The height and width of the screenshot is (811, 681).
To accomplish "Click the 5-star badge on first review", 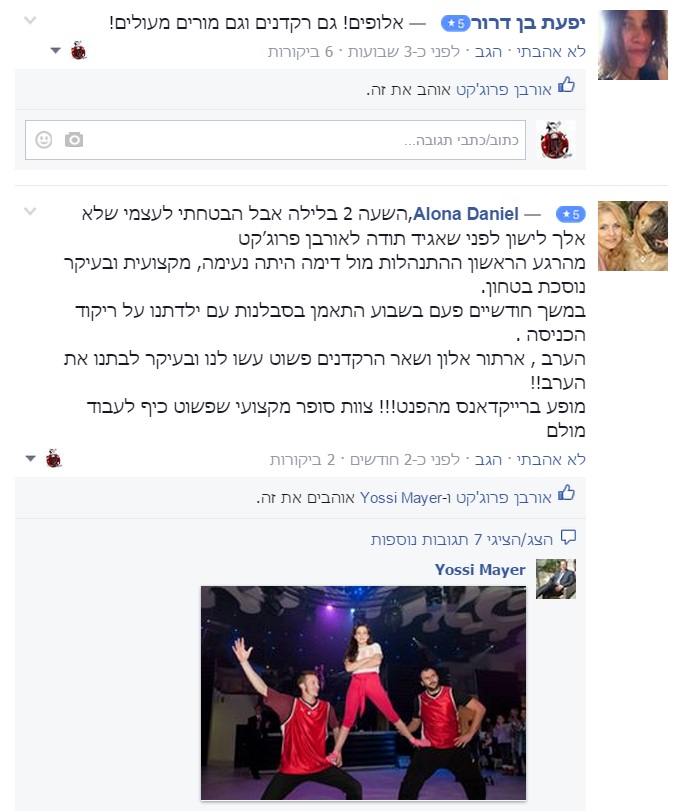I will 456,23.
